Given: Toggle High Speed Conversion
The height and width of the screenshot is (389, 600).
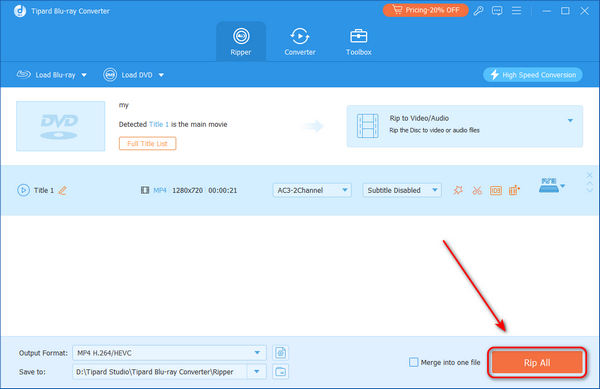Looking at the screenshot, I should 533,75.
